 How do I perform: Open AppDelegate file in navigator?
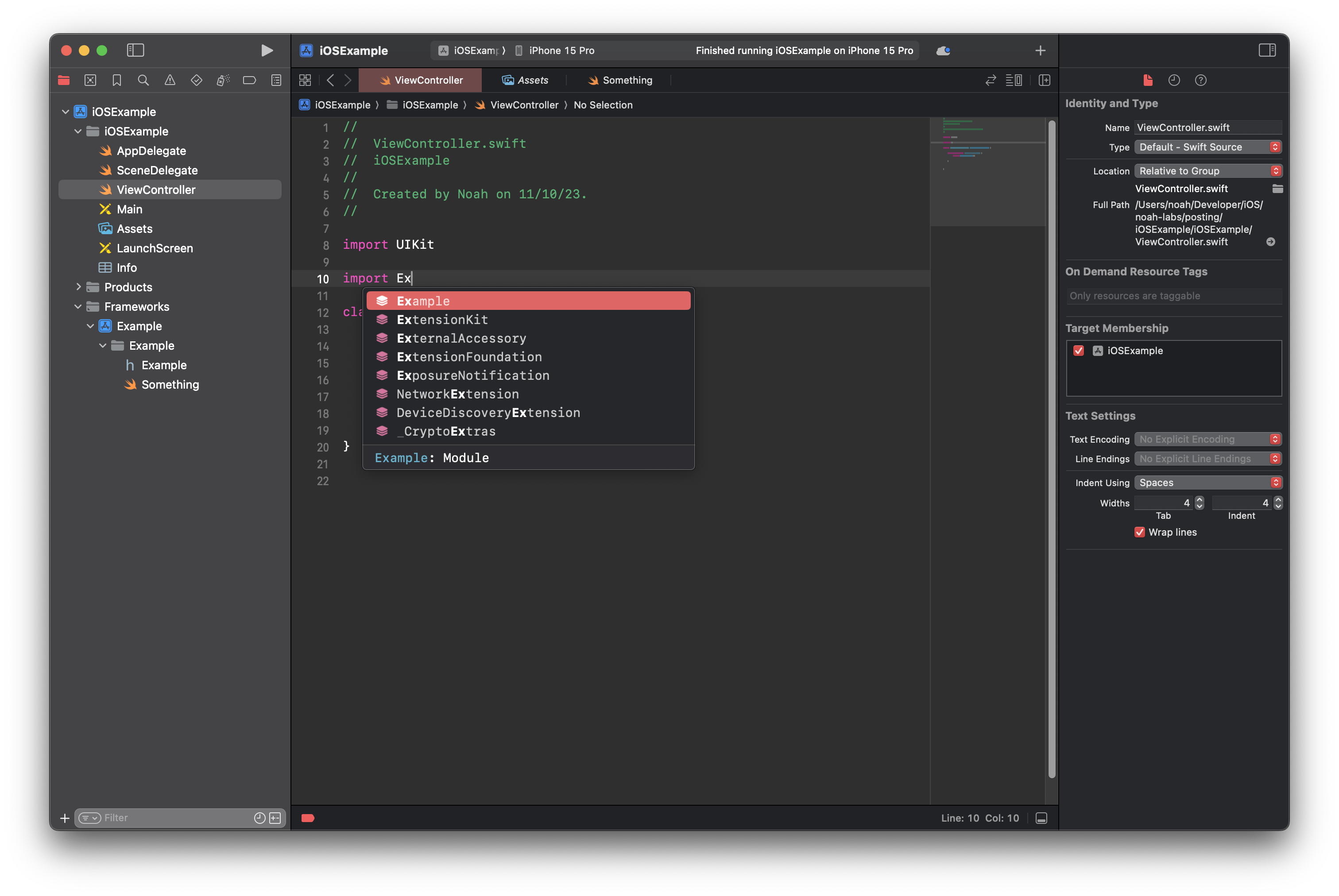151,151
